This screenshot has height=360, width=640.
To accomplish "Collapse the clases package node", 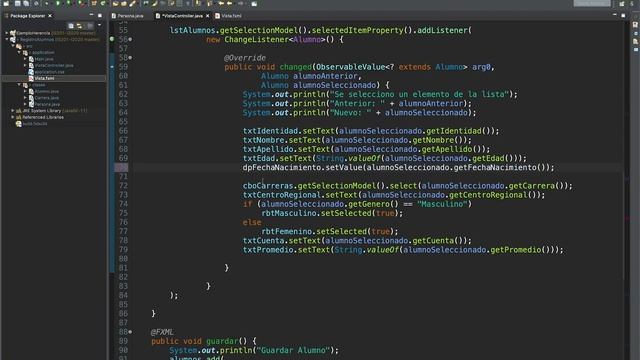I will pyautogui.click(x=19, y=85).
